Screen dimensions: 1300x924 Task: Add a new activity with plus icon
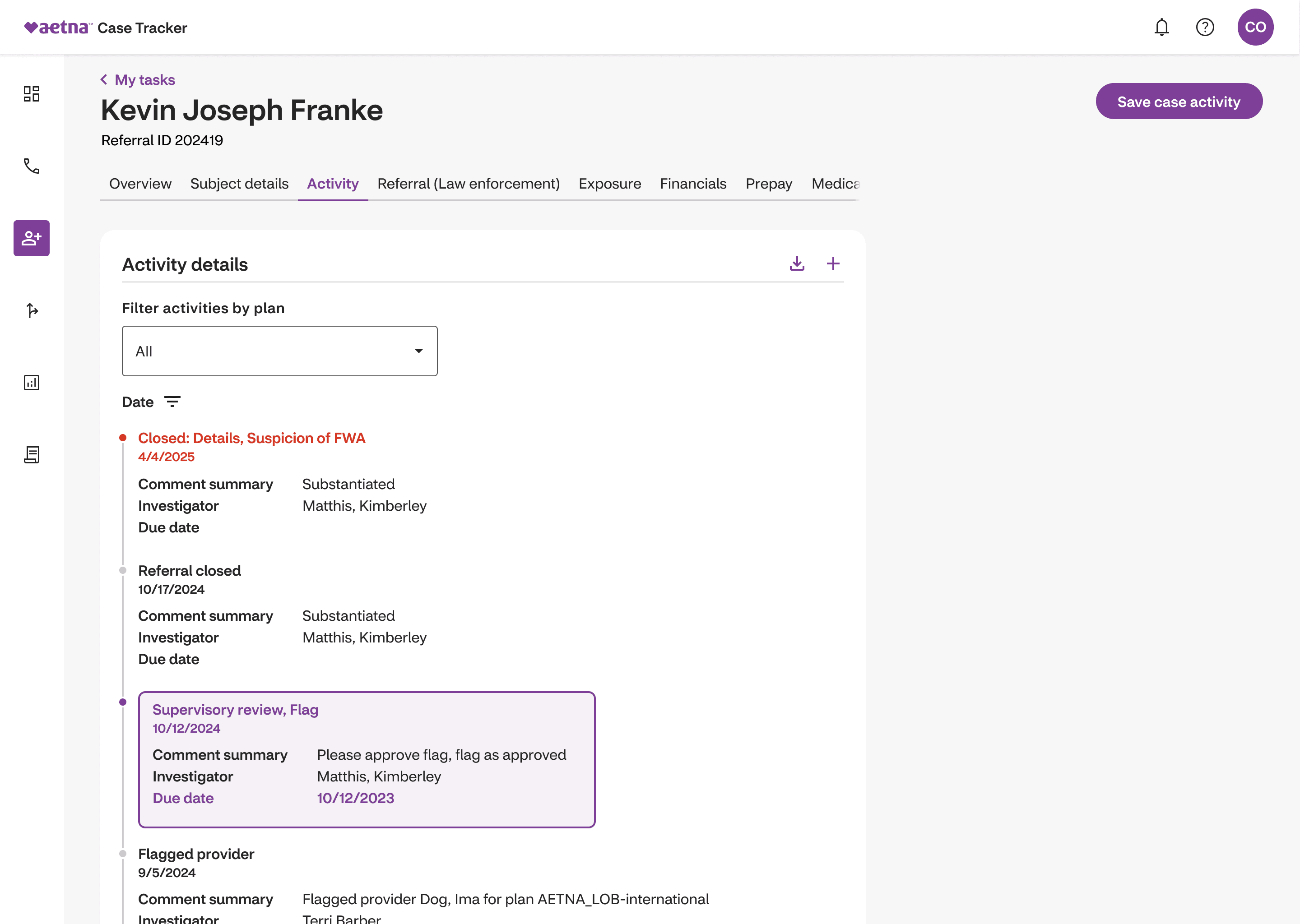point(833,263)
